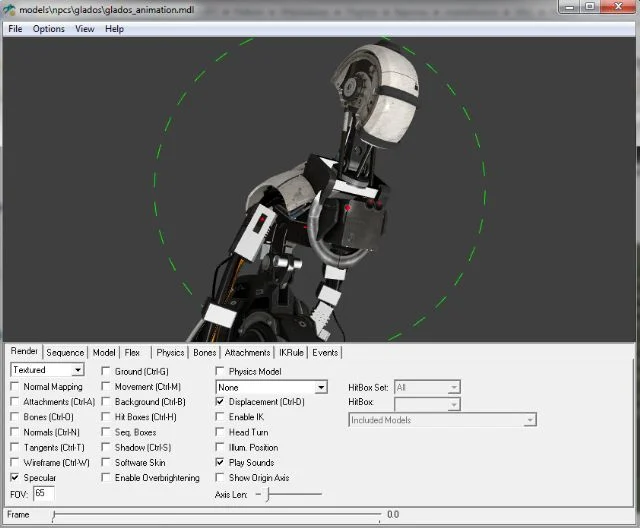The width and height of the screenshot is (640, 528).
Task: Open the View menu
Action: pos(84,29)
